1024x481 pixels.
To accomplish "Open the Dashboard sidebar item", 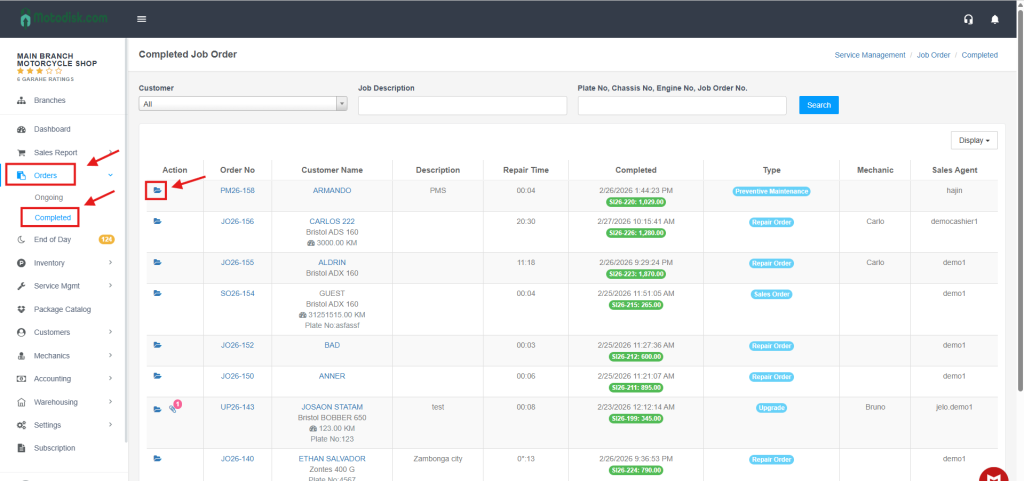I will click(52, 129).
